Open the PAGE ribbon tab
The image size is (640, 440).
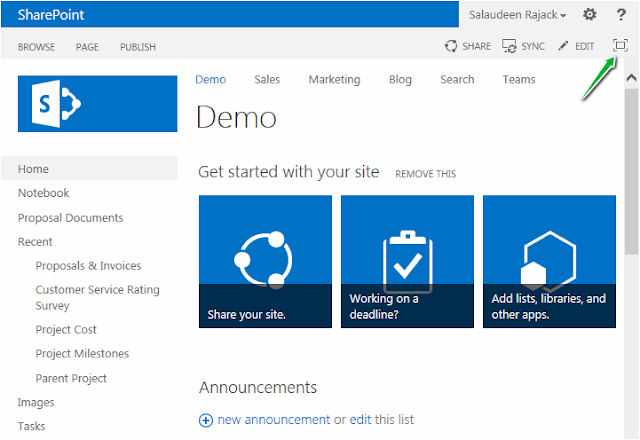(x=87, y=47)
